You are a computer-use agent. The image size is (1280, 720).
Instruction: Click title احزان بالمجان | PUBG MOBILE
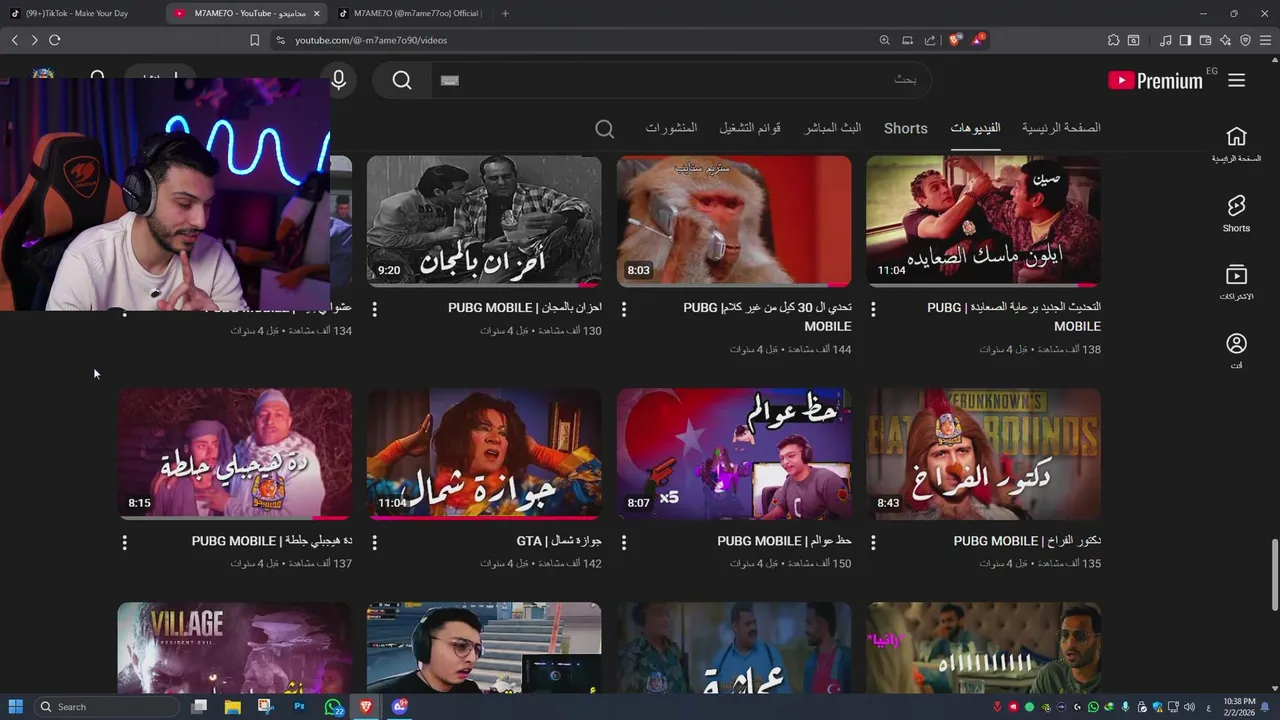click(525, 308)
